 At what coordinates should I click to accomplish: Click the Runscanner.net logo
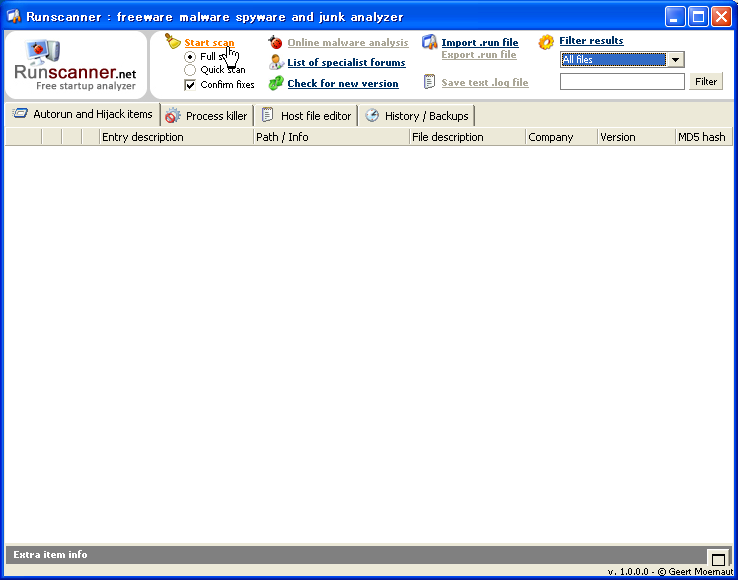(x=76, y=65)
